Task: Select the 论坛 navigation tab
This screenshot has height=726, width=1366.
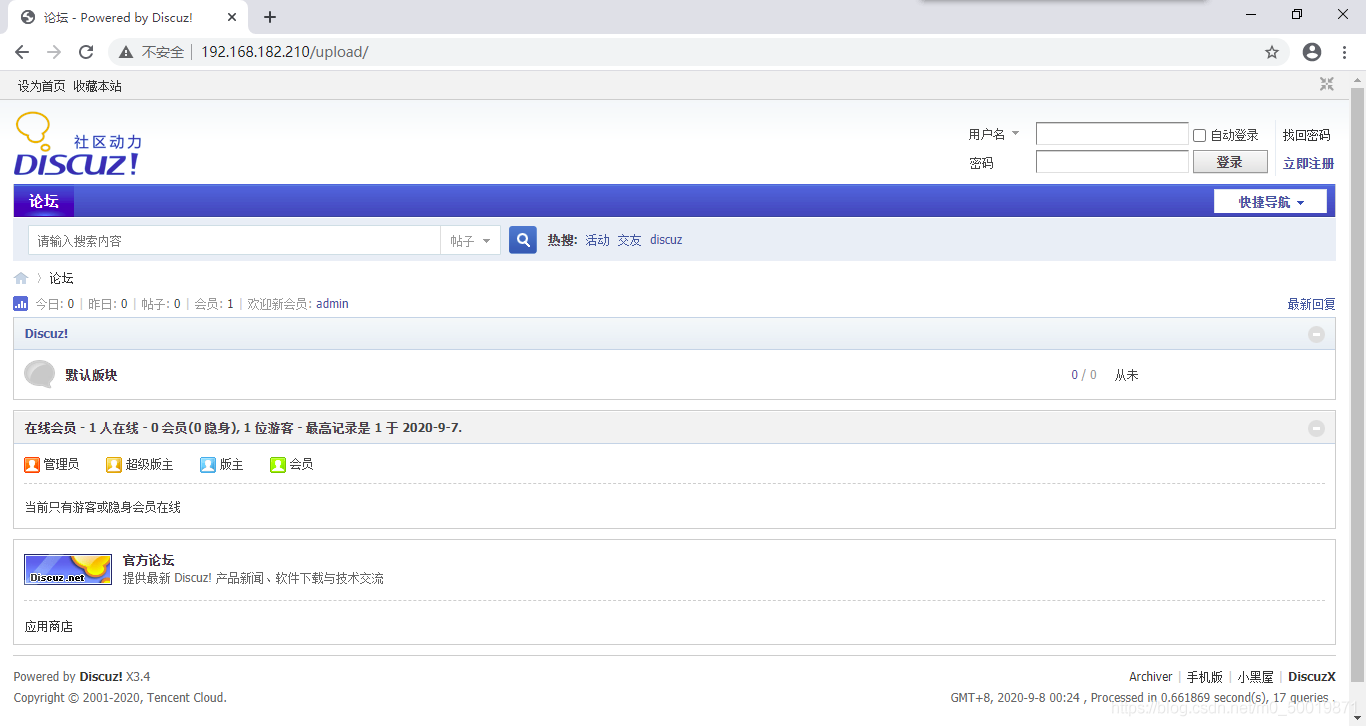Action: tap(44, 201)
